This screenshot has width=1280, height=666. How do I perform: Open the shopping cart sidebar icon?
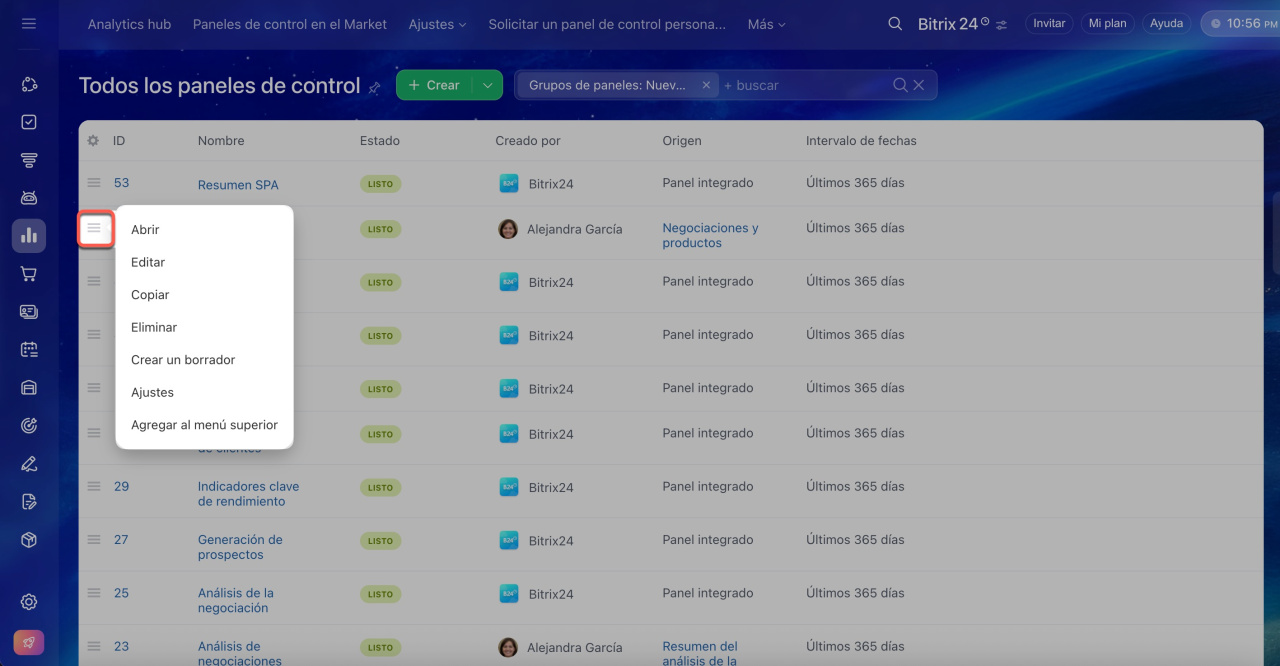coord(29,274)
